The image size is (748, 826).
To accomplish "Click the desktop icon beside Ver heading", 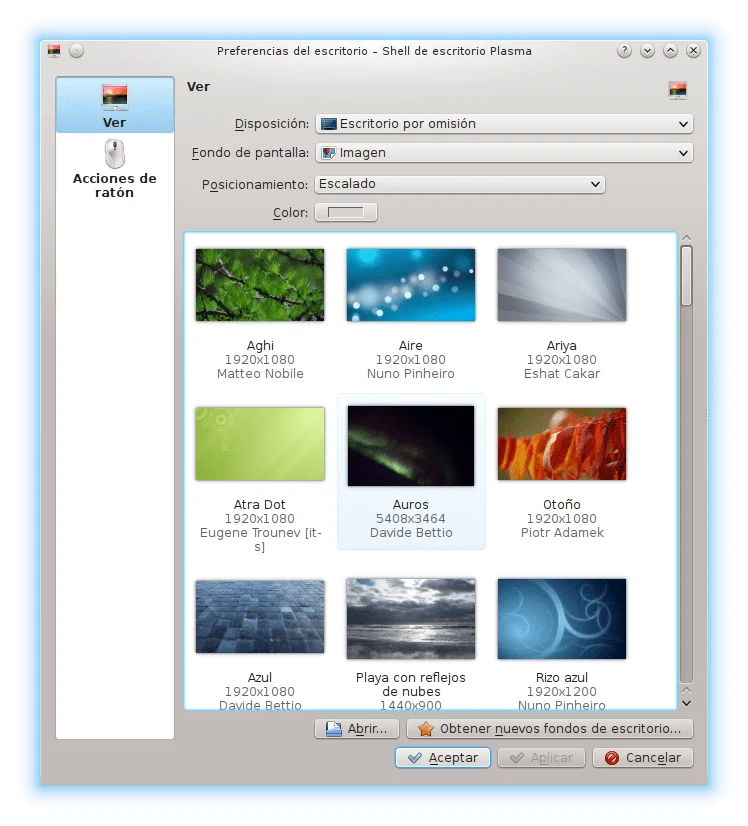I will click(x=678, y=90).
